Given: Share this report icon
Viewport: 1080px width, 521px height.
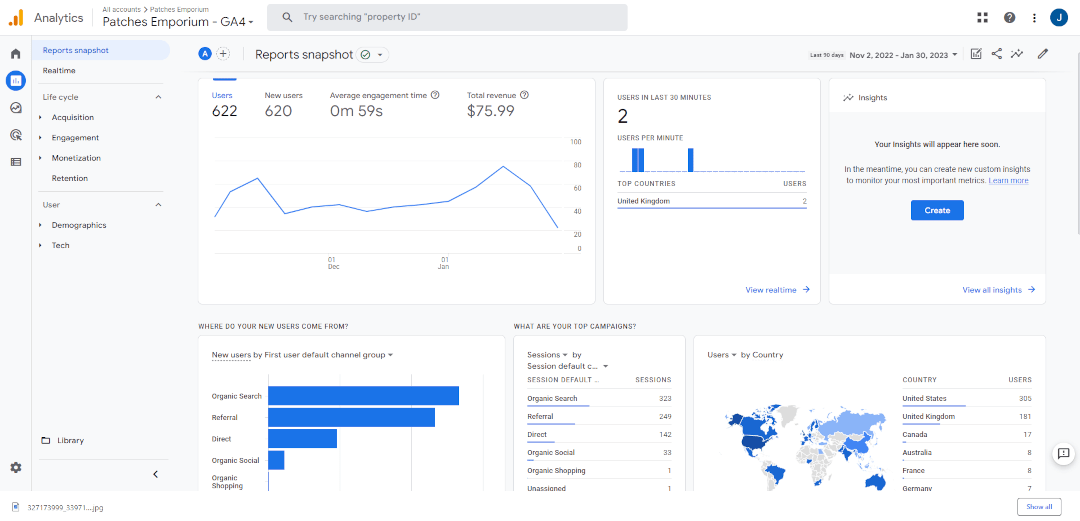Looking at the screenshot, I should 997,54.
